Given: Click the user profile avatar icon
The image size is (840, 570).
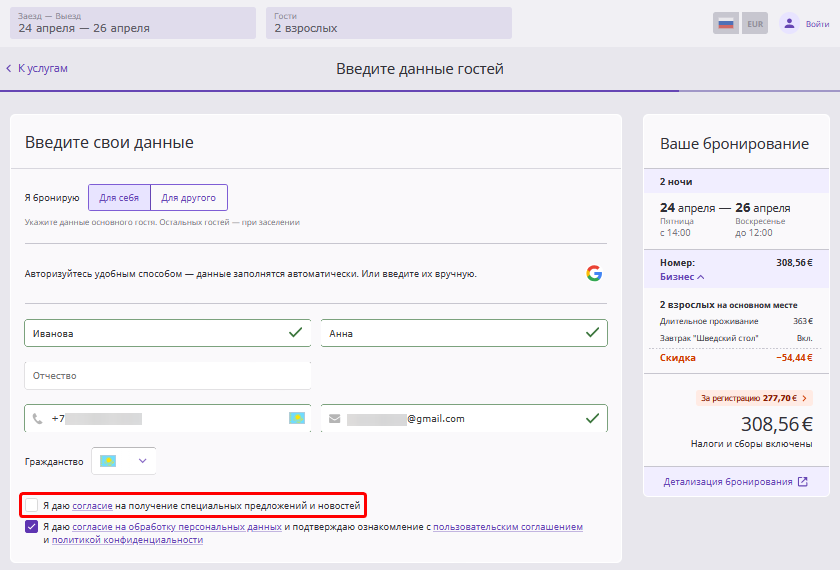Looking at the screenshot, I should click(790, 23).
